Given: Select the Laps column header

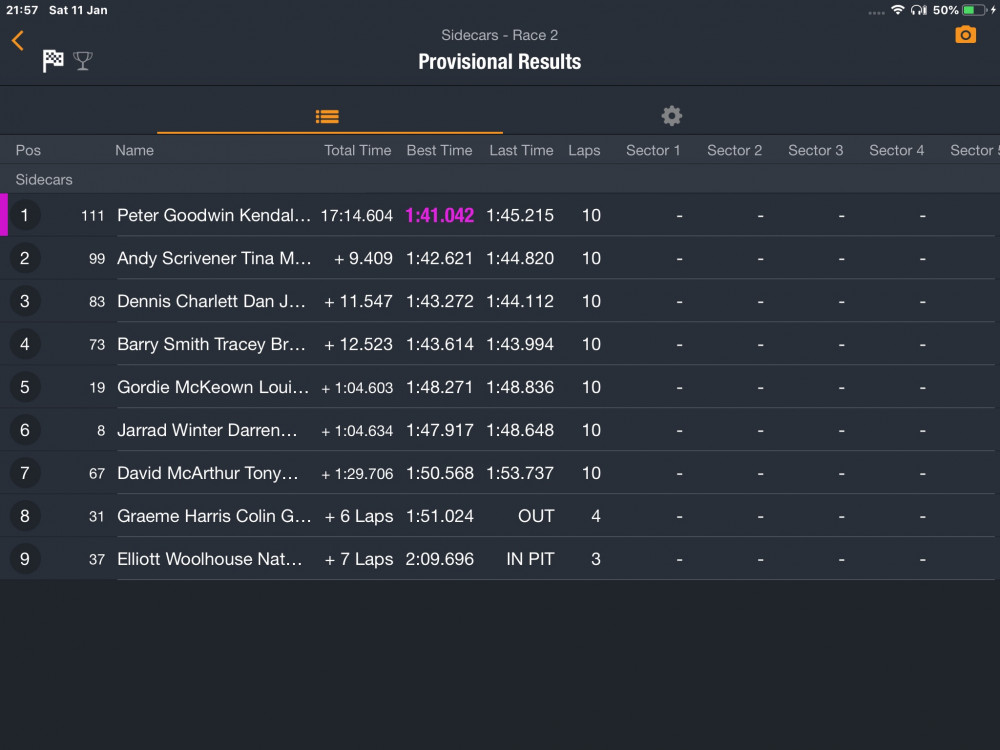Looking at the screenshot, I should [584, 151].
